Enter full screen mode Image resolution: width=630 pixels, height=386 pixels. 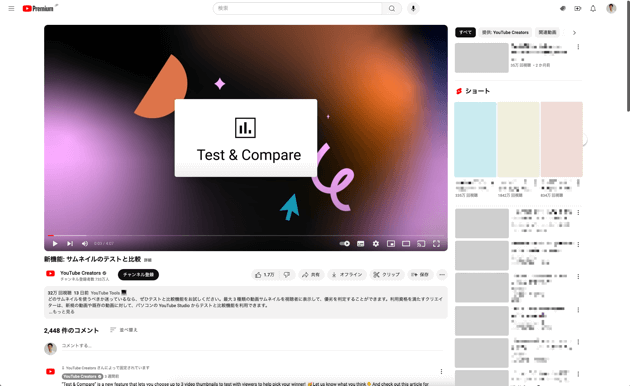436,243
